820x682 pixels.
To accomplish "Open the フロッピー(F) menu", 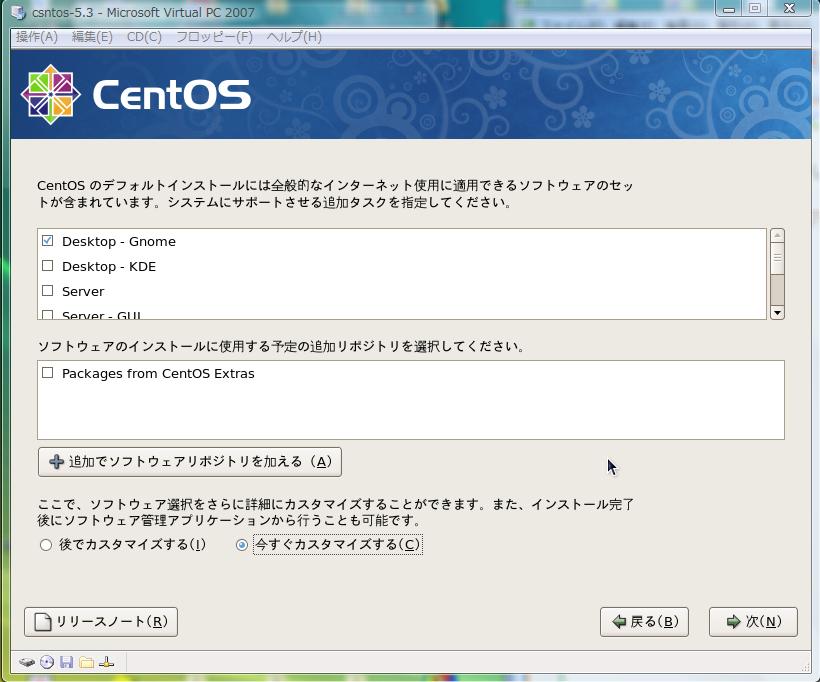I will point(214,37).
